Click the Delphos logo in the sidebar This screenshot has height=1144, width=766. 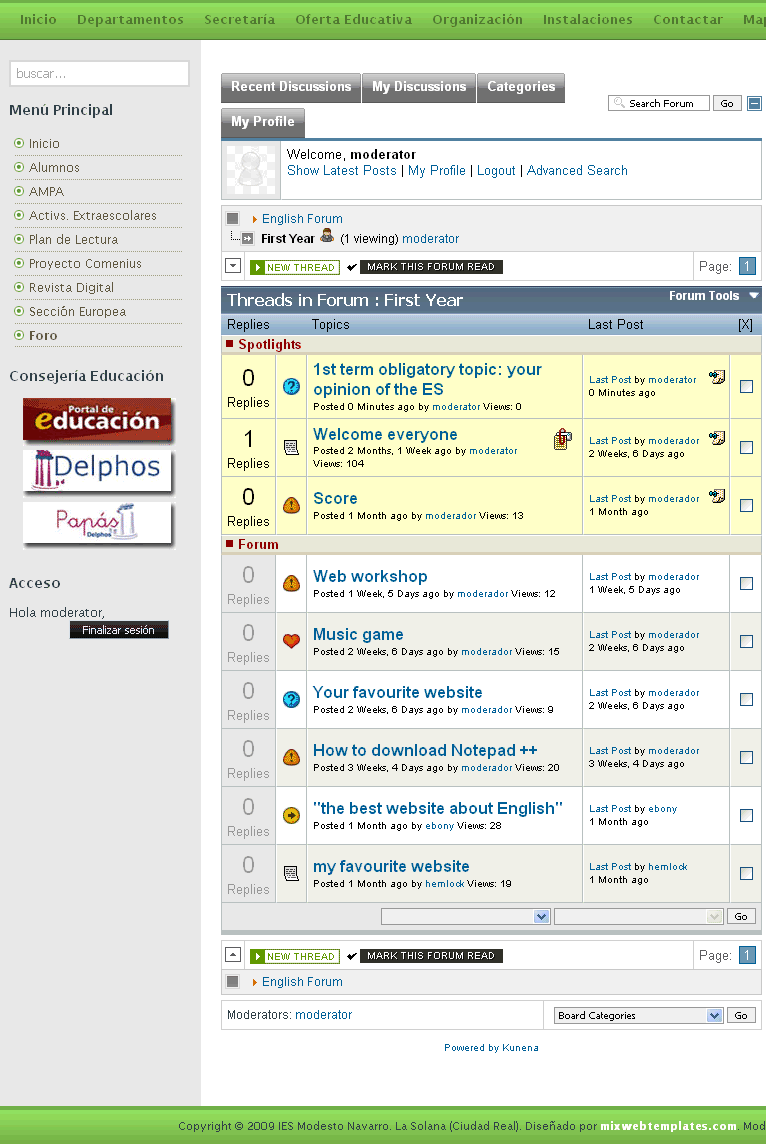click(98, 470)
